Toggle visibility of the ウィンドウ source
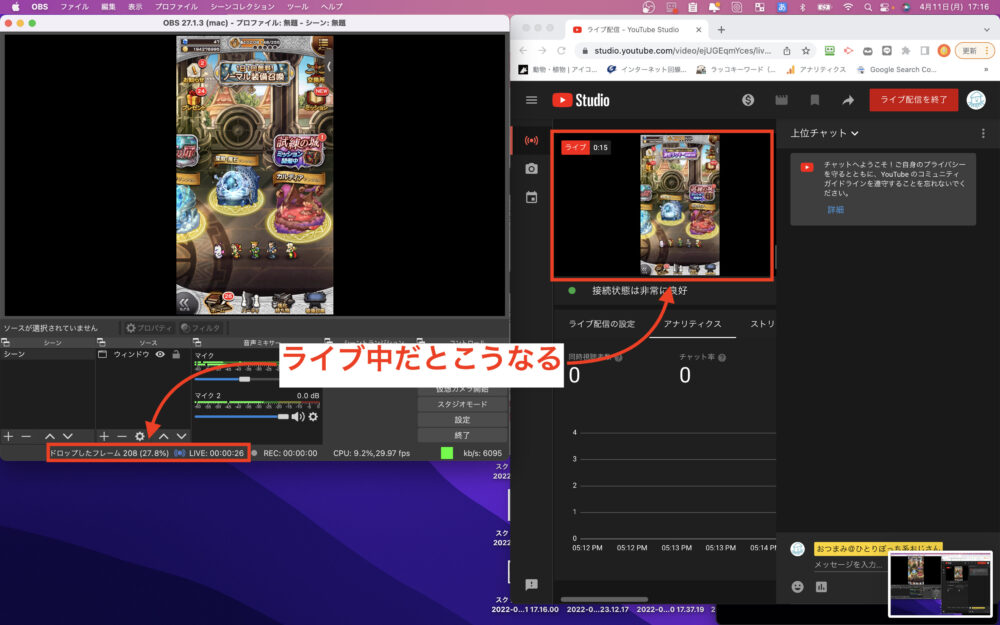 (x=160, y=355)
